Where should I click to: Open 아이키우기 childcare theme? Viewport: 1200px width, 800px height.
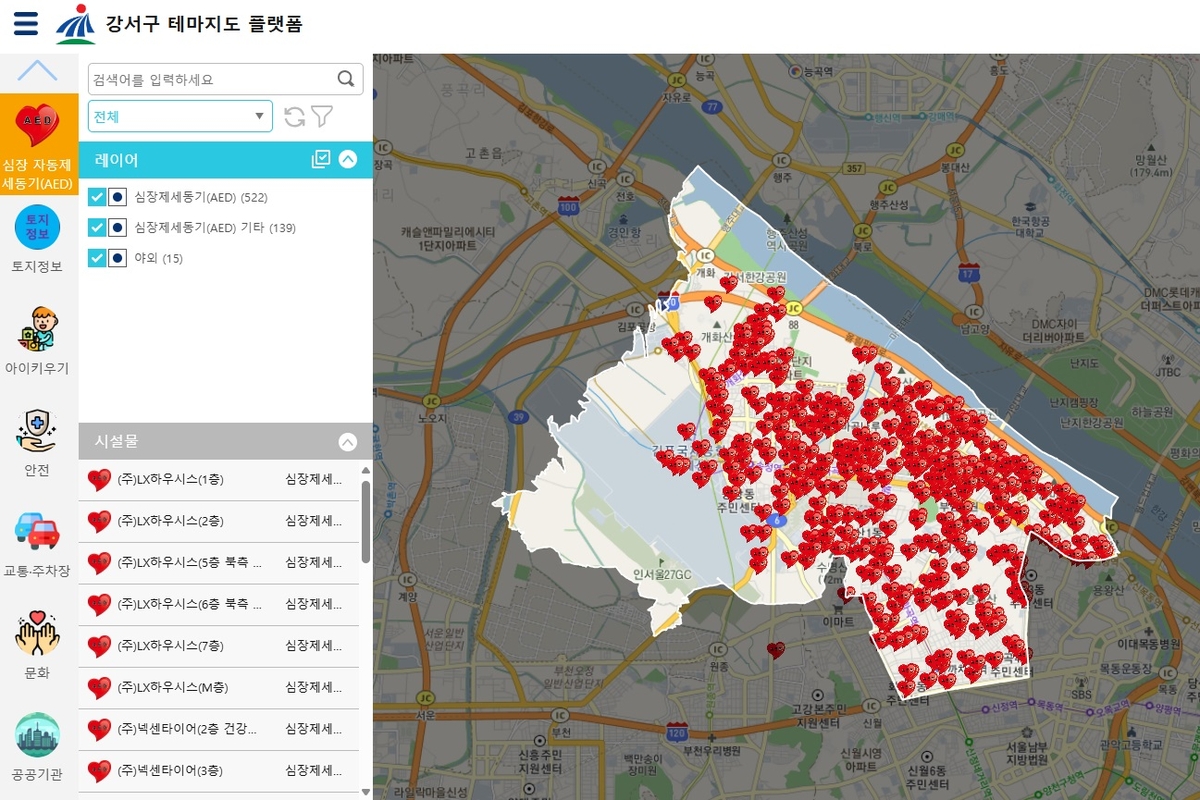(x=37, y=340)
